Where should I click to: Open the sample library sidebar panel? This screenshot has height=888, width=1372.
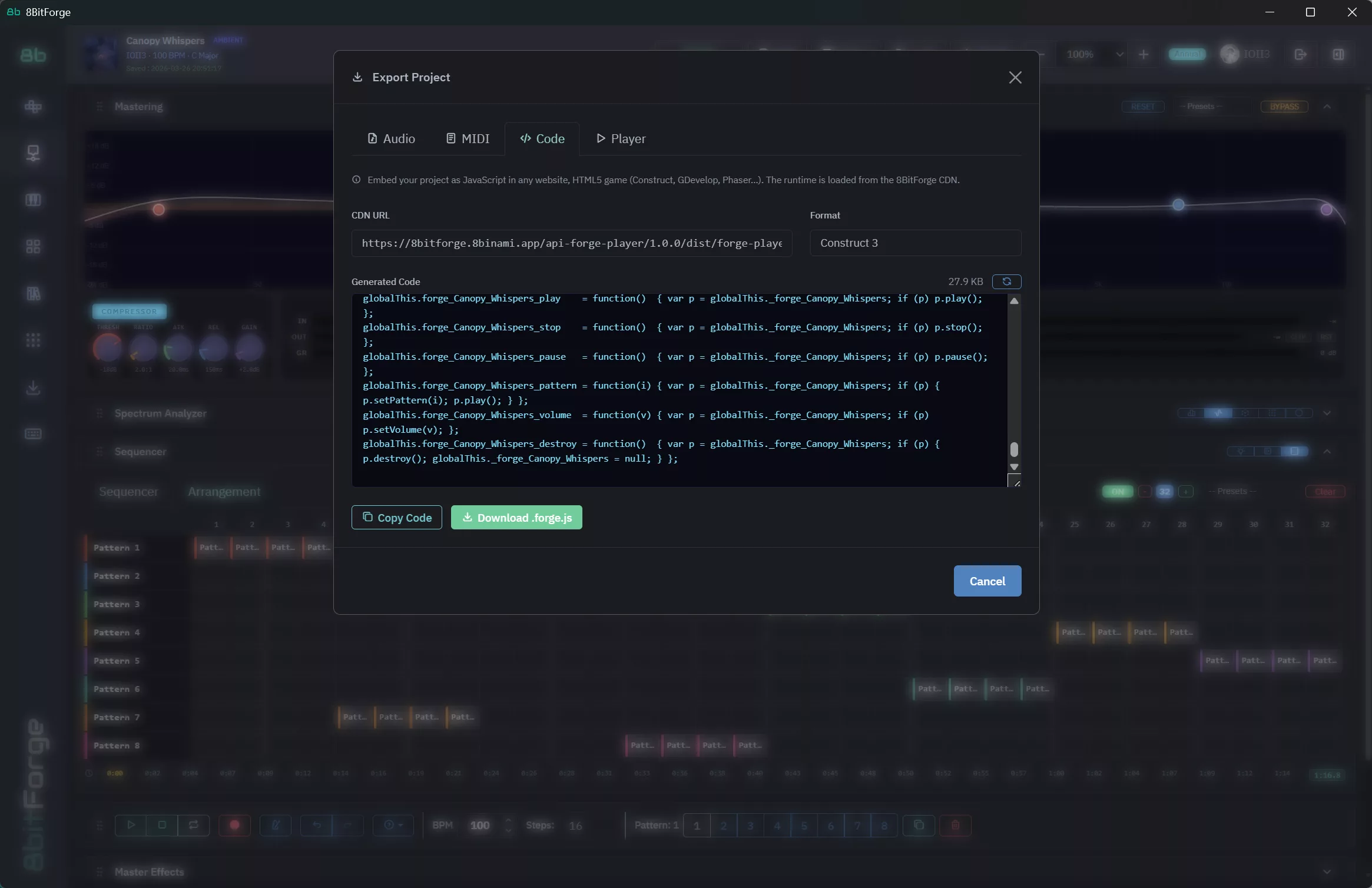[34, 293]
